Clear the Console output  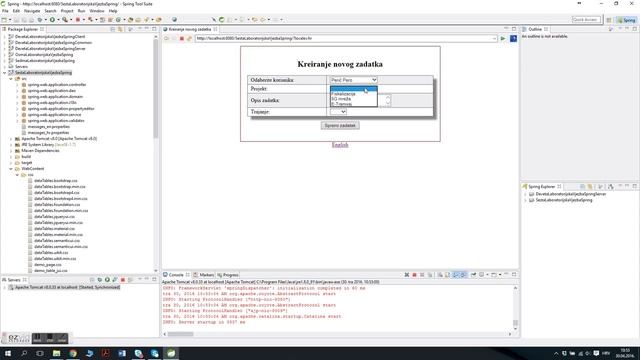(x=440, y=275)
